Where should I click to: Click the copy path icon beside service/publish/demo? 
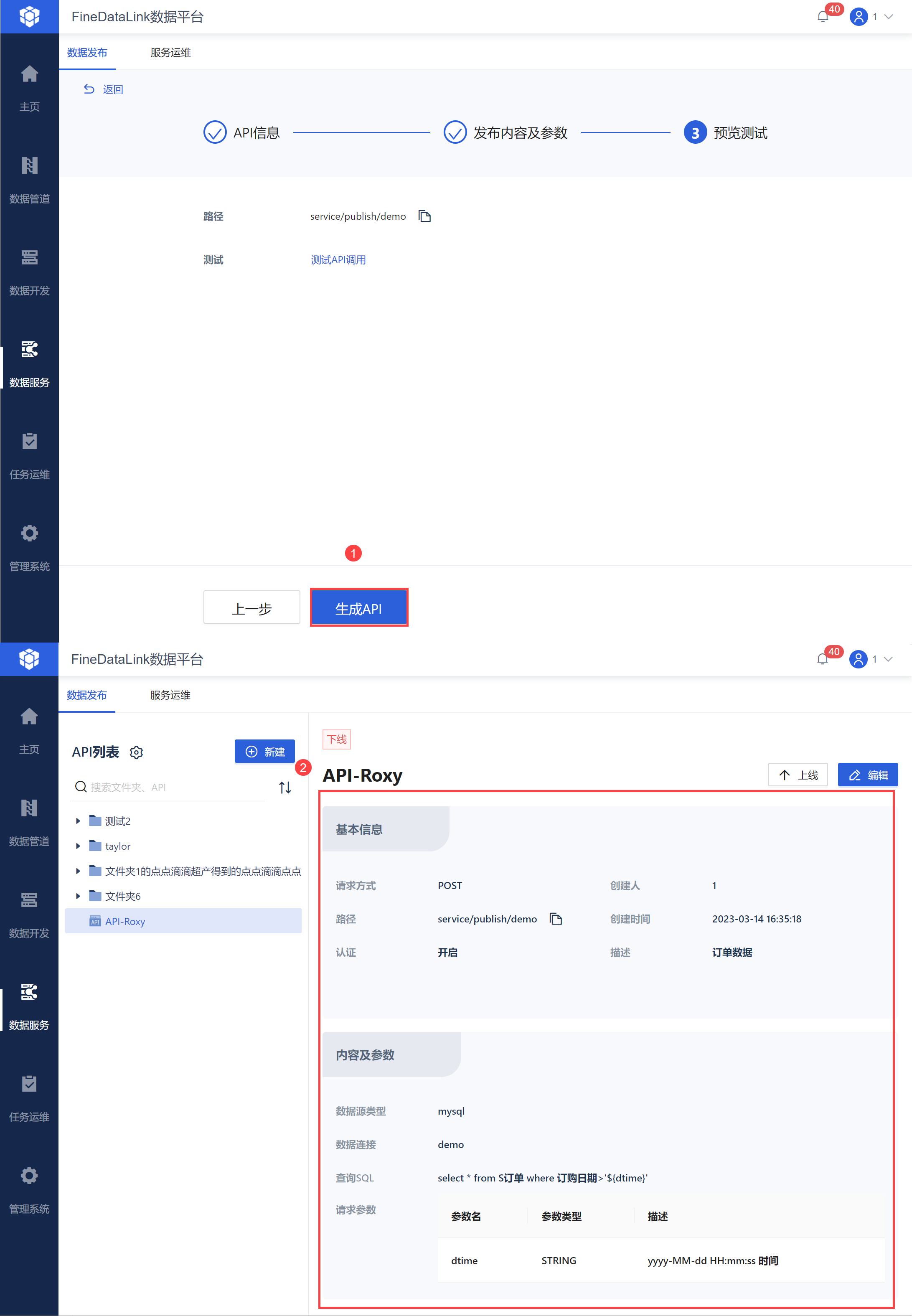[x=424, y=216]
